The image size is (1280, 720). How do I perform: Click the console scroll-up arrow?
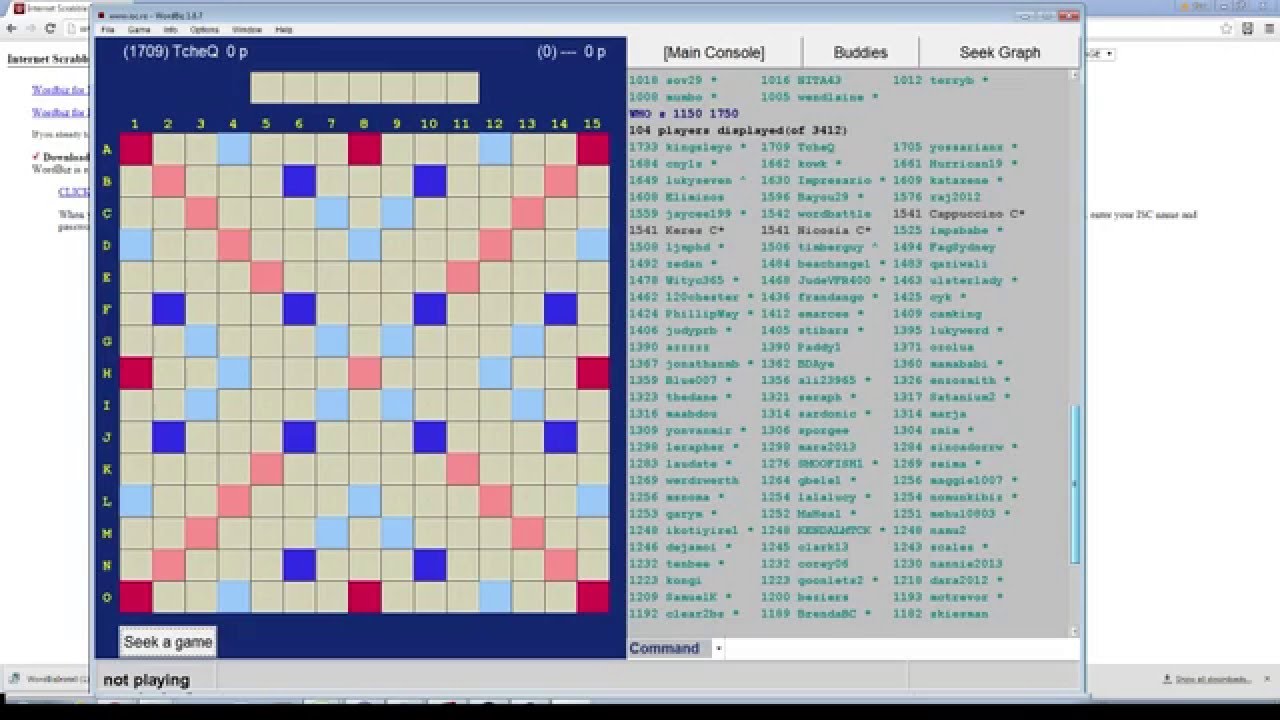(x=1075, y=75)
